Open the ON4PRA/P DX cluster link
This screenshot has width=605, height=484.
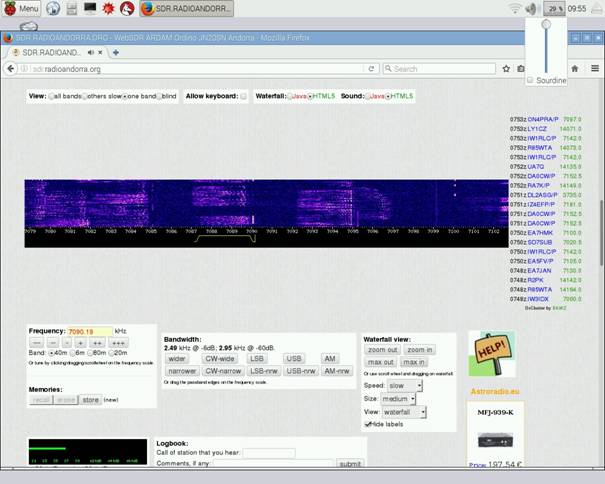(542, 119)
